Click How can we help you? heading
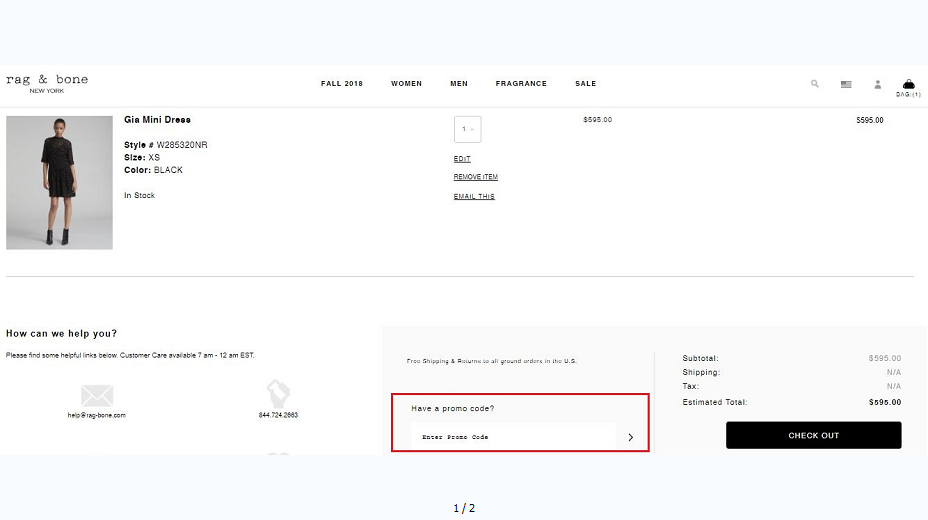 [62, 334]
